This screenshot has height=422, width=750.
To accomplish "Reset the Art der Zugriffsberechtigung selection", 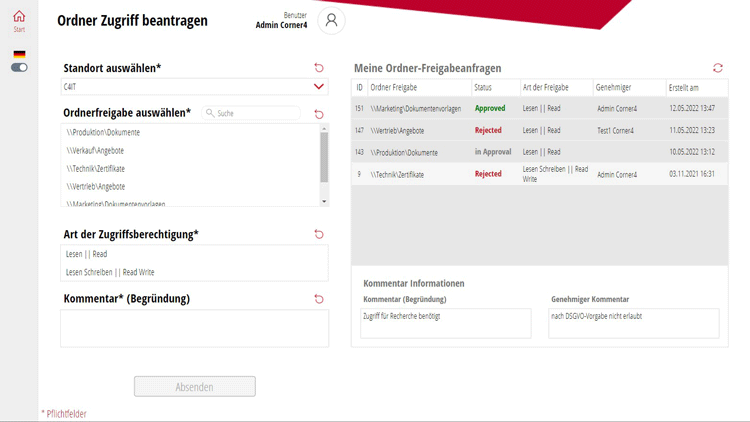I will [319, 234].
